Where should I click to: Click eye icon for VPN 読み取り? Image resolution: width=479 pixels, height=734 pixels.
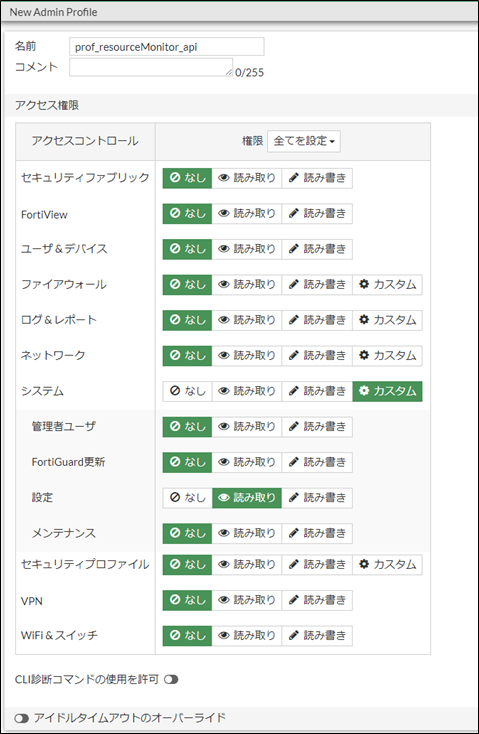224,600
